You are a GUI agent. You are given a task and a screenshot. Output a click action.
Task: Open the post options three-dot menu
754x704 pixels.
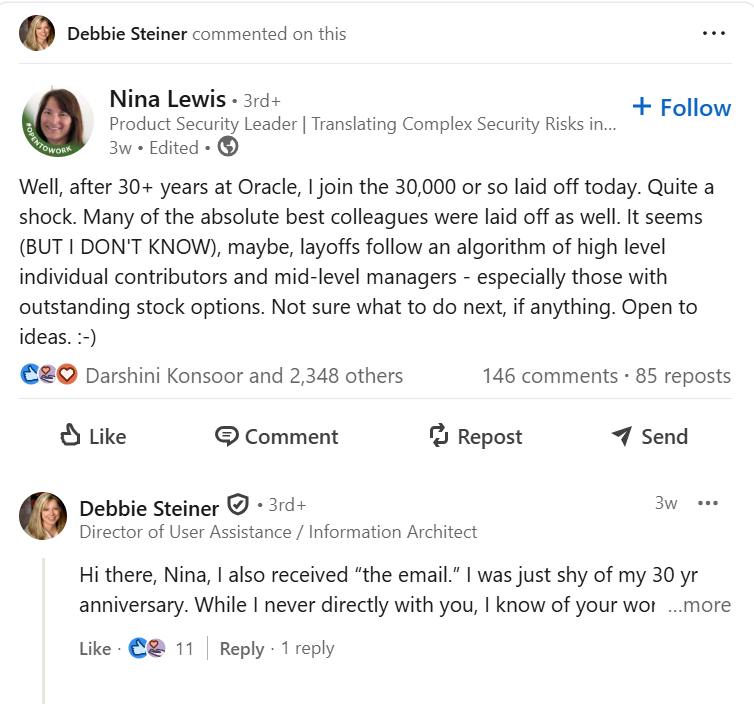tap(713, 33)
